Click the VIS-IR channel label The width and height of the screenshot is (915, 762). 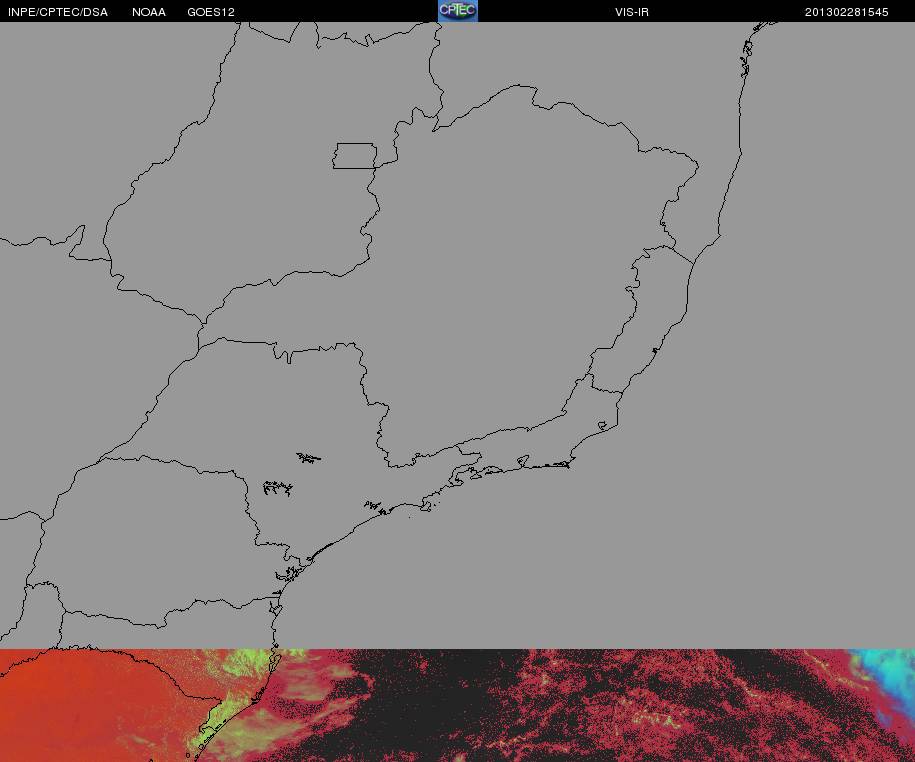point(631,12)
